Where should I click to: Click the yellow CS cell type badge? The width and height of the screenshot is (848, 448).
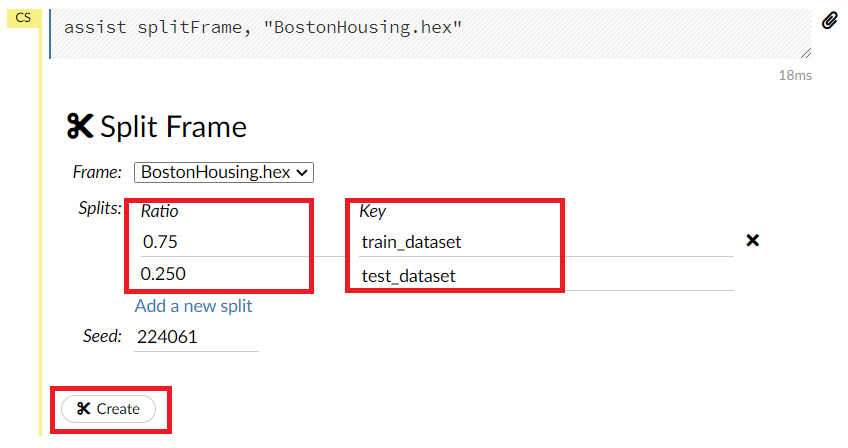coord(22,18)
